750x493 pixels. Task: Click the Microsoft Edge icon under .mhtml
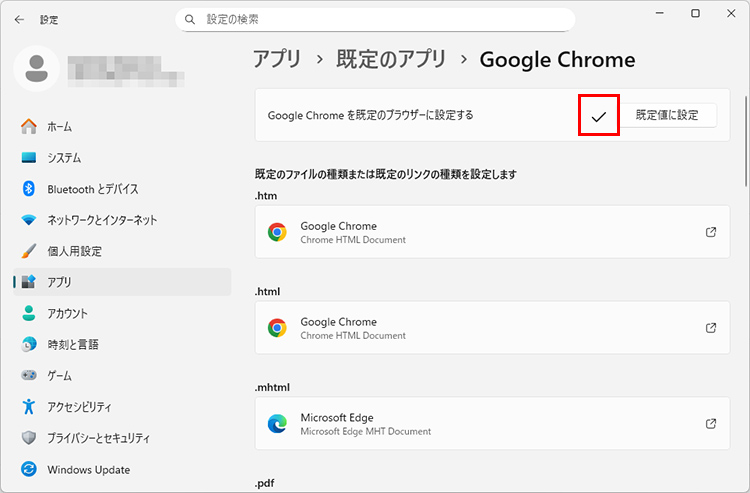(277, 424)
